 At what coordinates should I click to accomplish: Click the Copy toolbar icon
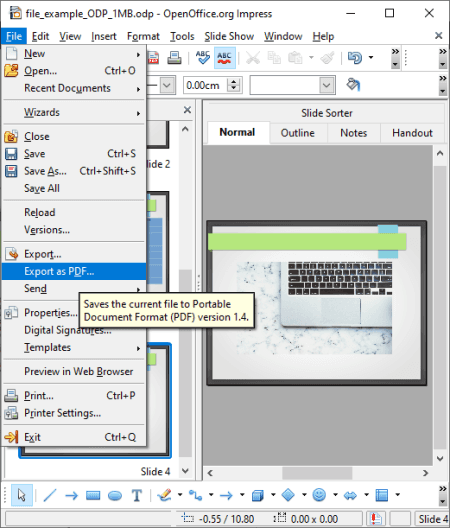[x=274, y=58]
